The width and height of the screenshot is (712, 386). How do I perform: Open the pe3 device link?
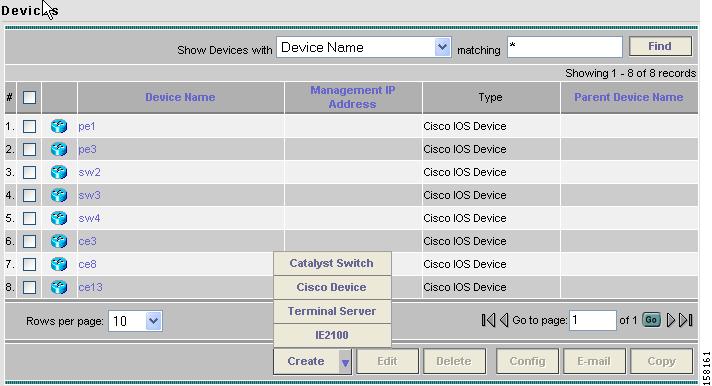[x=87, y=149]
